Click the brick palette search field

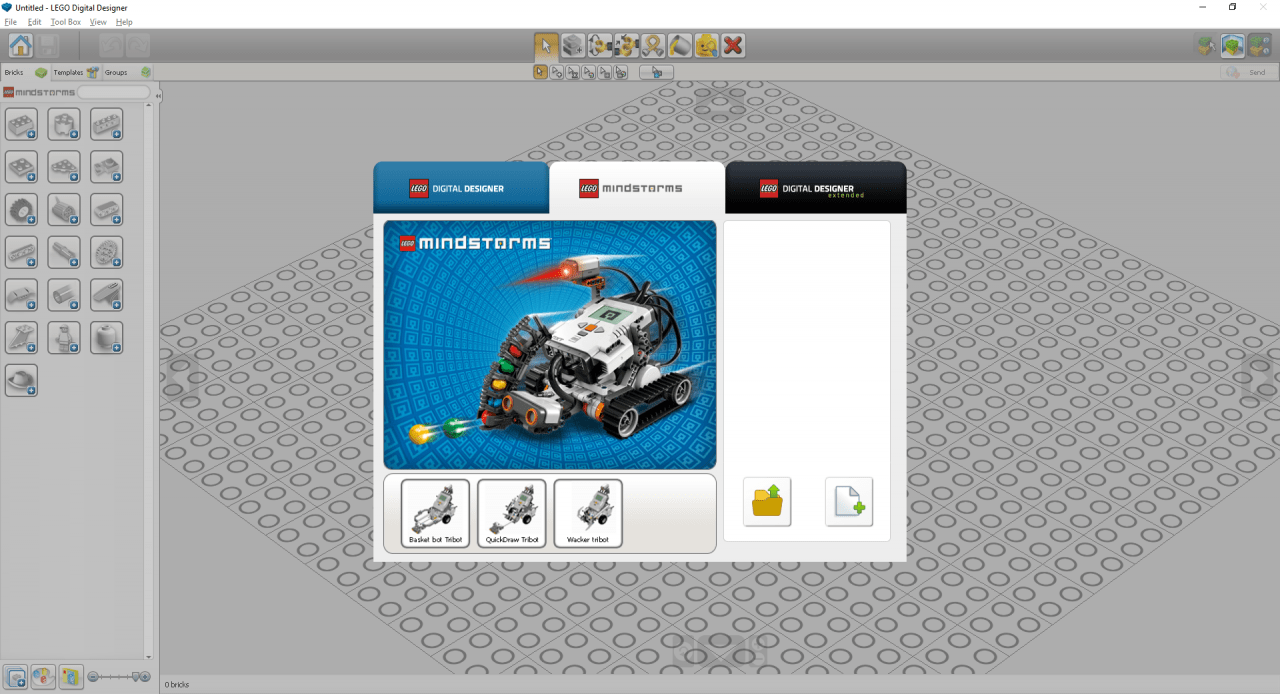click(x=113, y=92)
